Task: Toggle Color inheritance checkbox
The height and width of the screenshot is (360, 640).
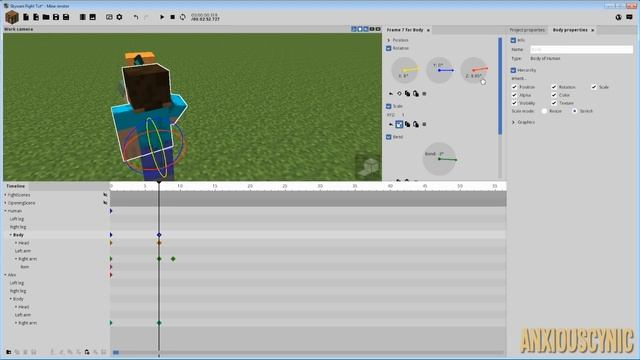Action: [554, 95]
